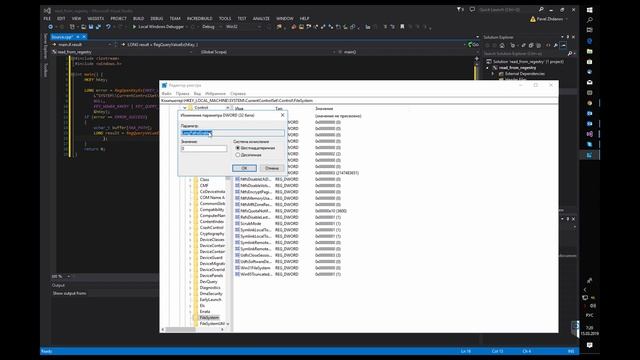Click РУС language indicator in taskbar
Screen dimensions: 640x360
[589, 316]
